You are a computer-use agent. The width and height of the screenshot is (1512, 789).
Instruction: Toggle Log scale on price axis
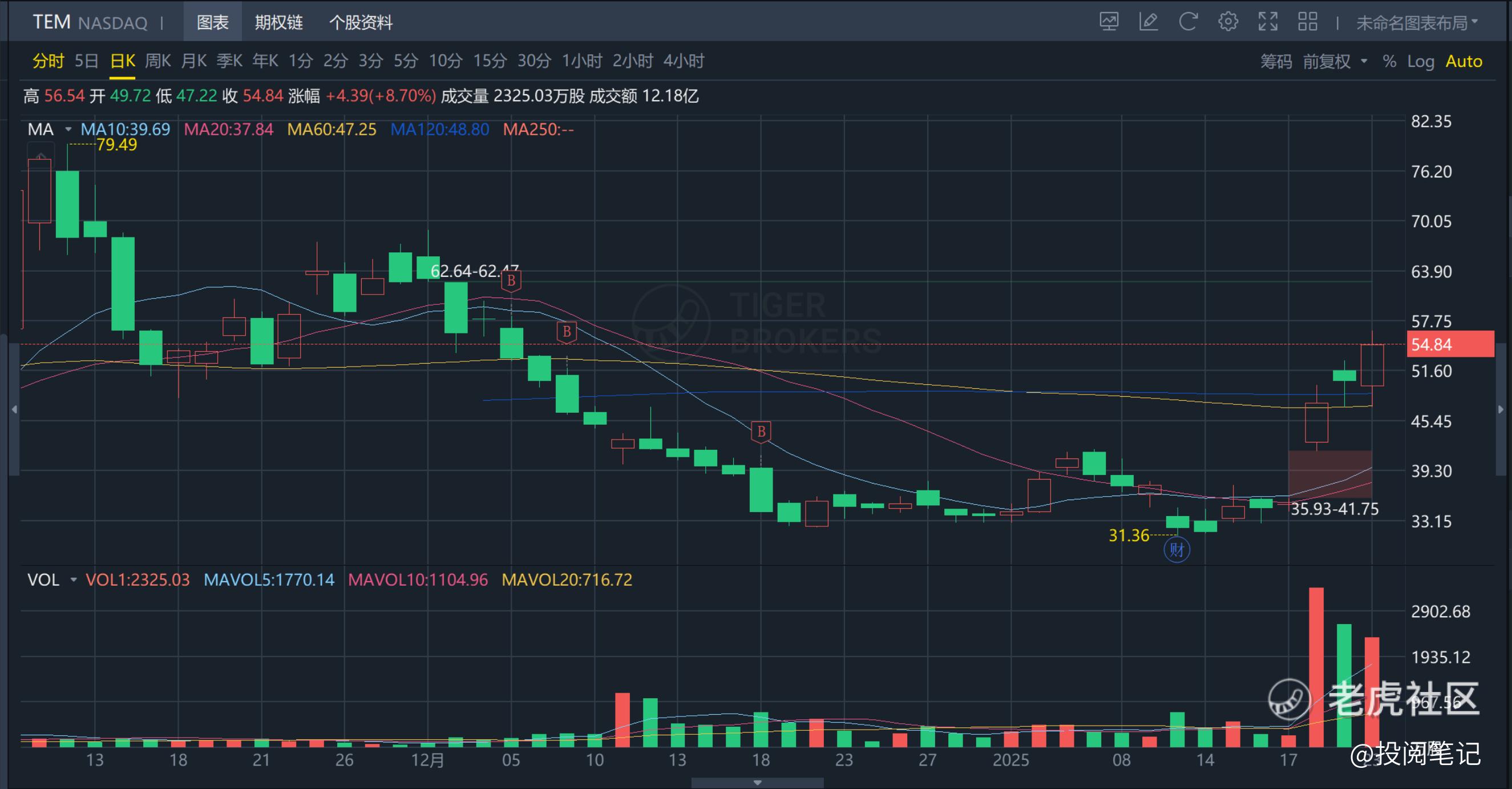pyautogui.click(x=1421, y=61)
